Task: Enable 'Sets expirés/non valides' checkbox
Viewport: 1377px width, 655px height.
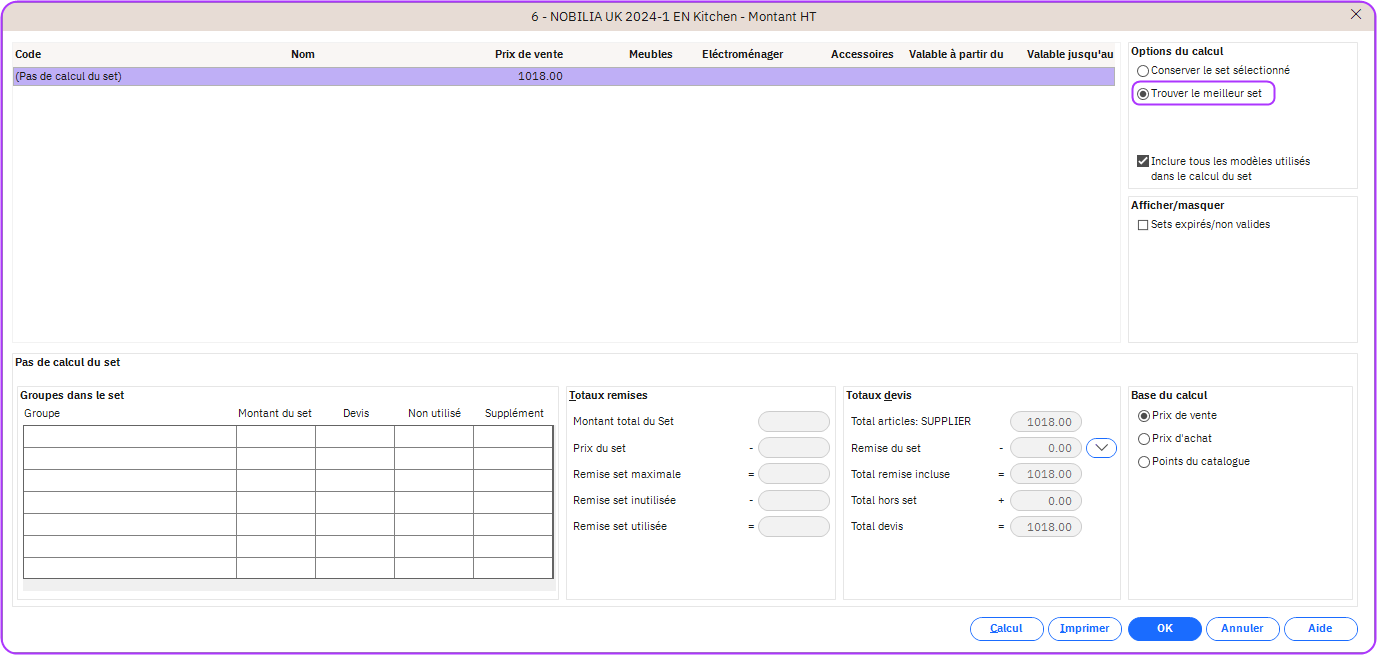Action: pyautogui.click(x=1143, y=225)
